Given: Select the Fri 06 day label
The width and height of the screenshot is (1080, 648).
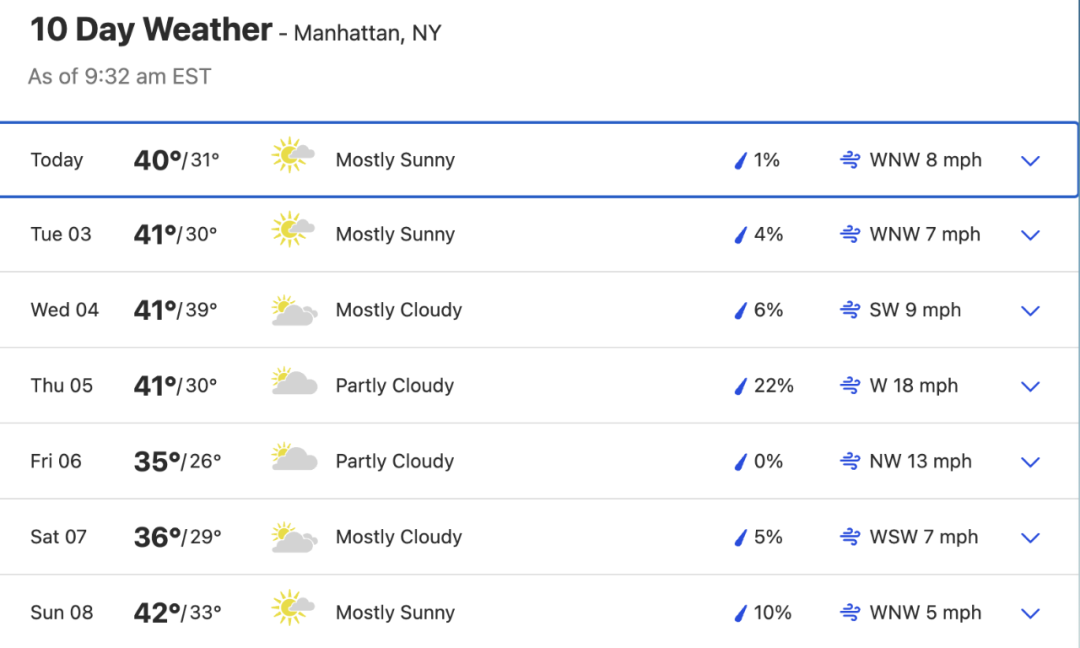Looking at the screenshot, I should pos(56,461).
